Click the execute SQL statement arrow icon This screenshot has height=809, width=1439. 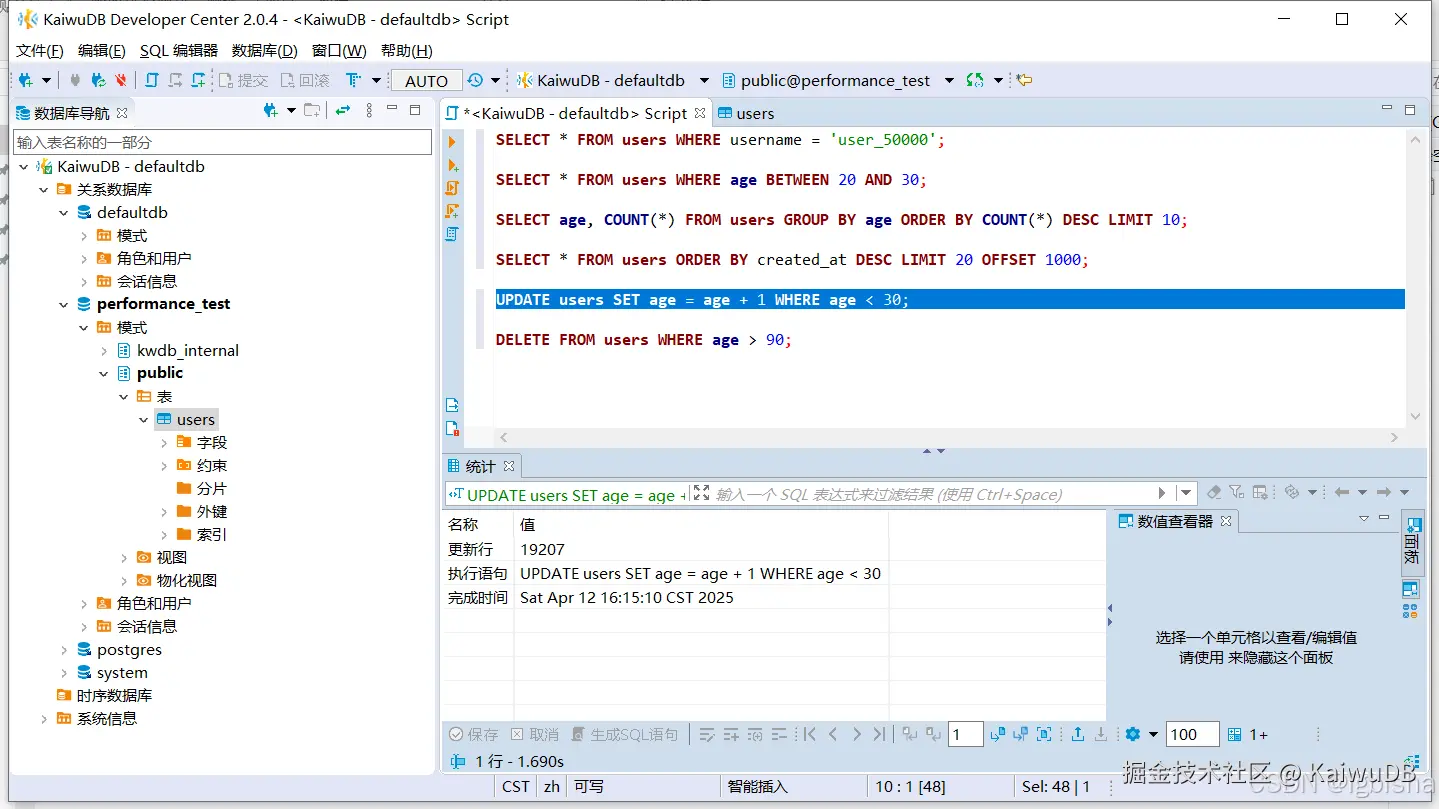452,142
